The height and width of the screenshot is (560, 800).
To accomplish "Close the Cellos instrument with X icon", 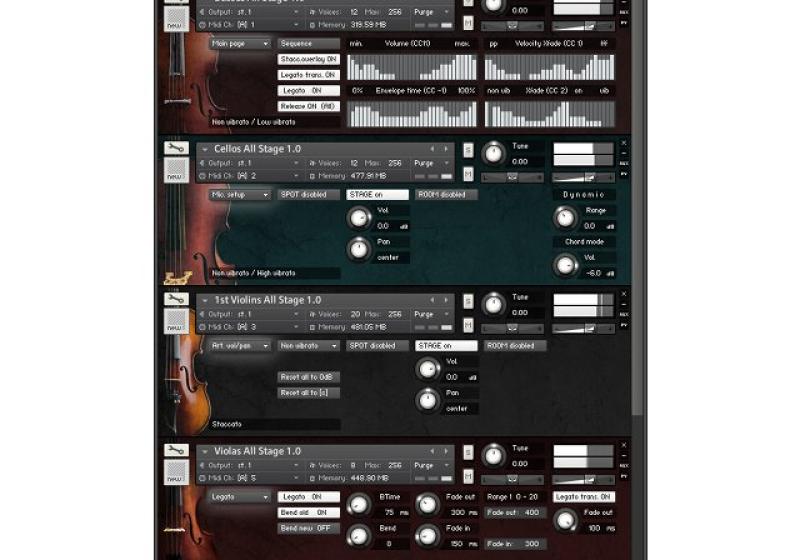I will [623, 143].
